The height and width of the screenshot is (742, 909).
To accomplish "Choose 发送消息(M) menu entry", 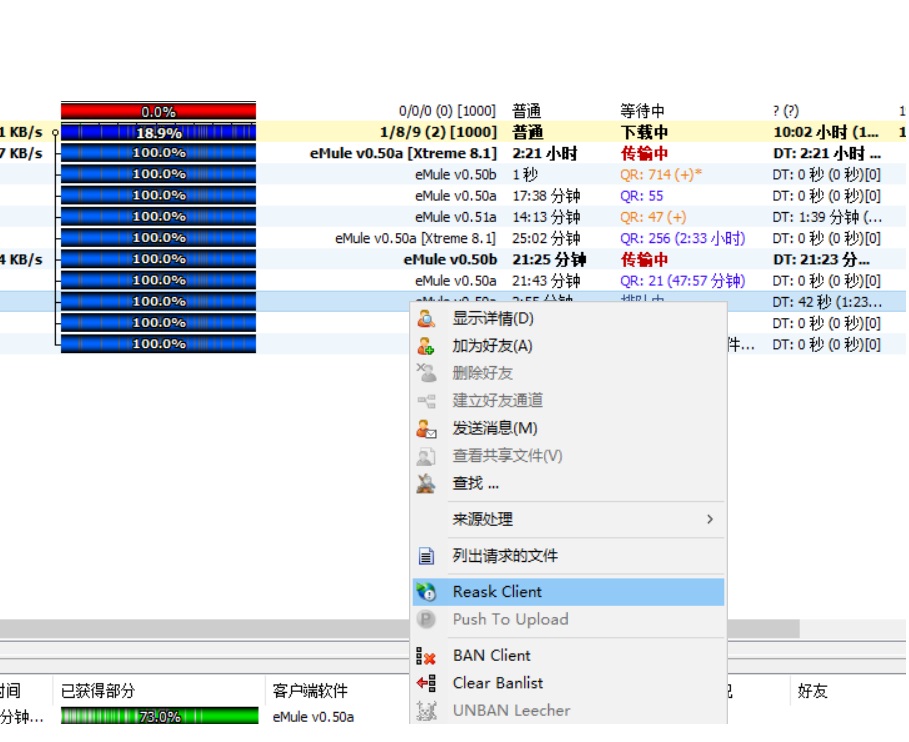I will pyautogui.click(x=568, y=428).
